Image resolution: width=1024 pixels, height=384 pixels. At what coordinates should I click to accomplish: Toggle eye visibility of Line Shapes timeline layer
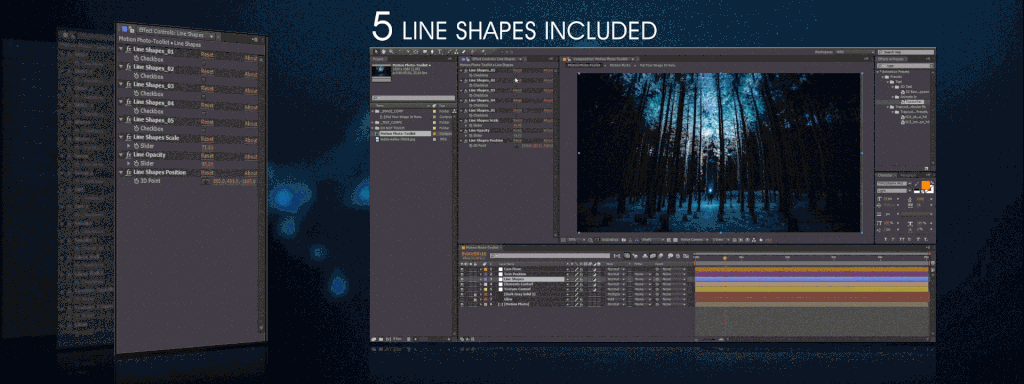click(x=462, y=279)
